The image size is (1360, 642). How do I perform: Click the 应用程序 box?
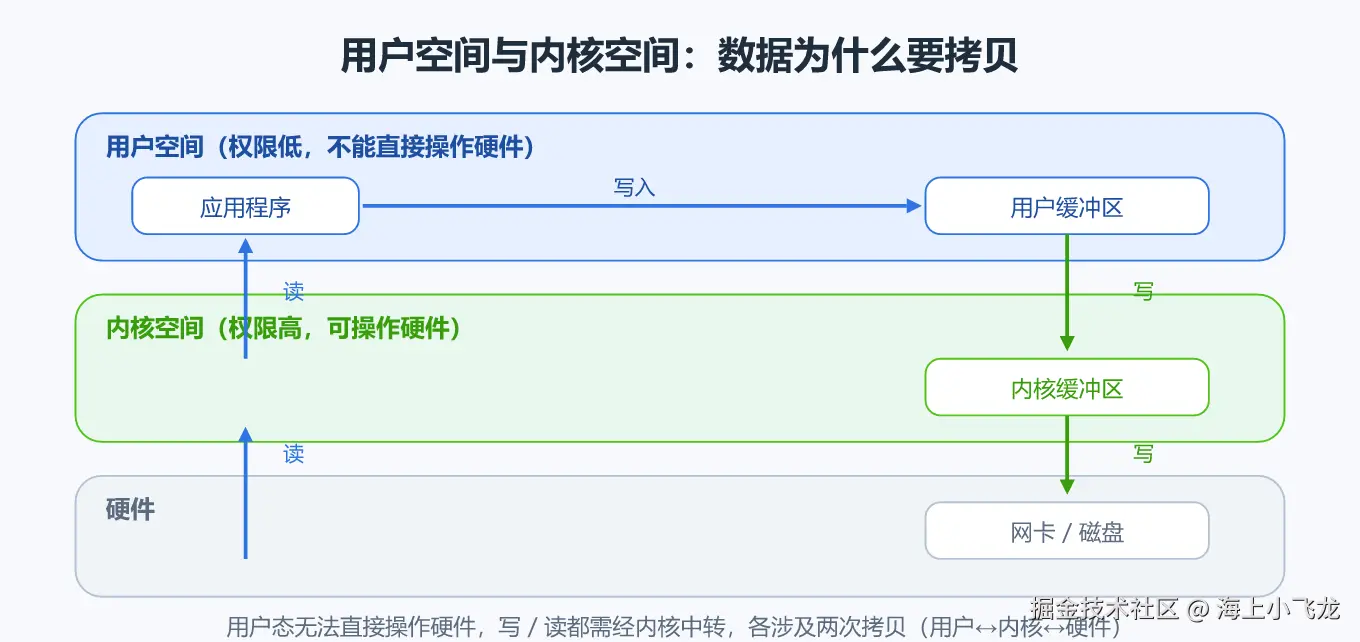[x=245, y=206]
